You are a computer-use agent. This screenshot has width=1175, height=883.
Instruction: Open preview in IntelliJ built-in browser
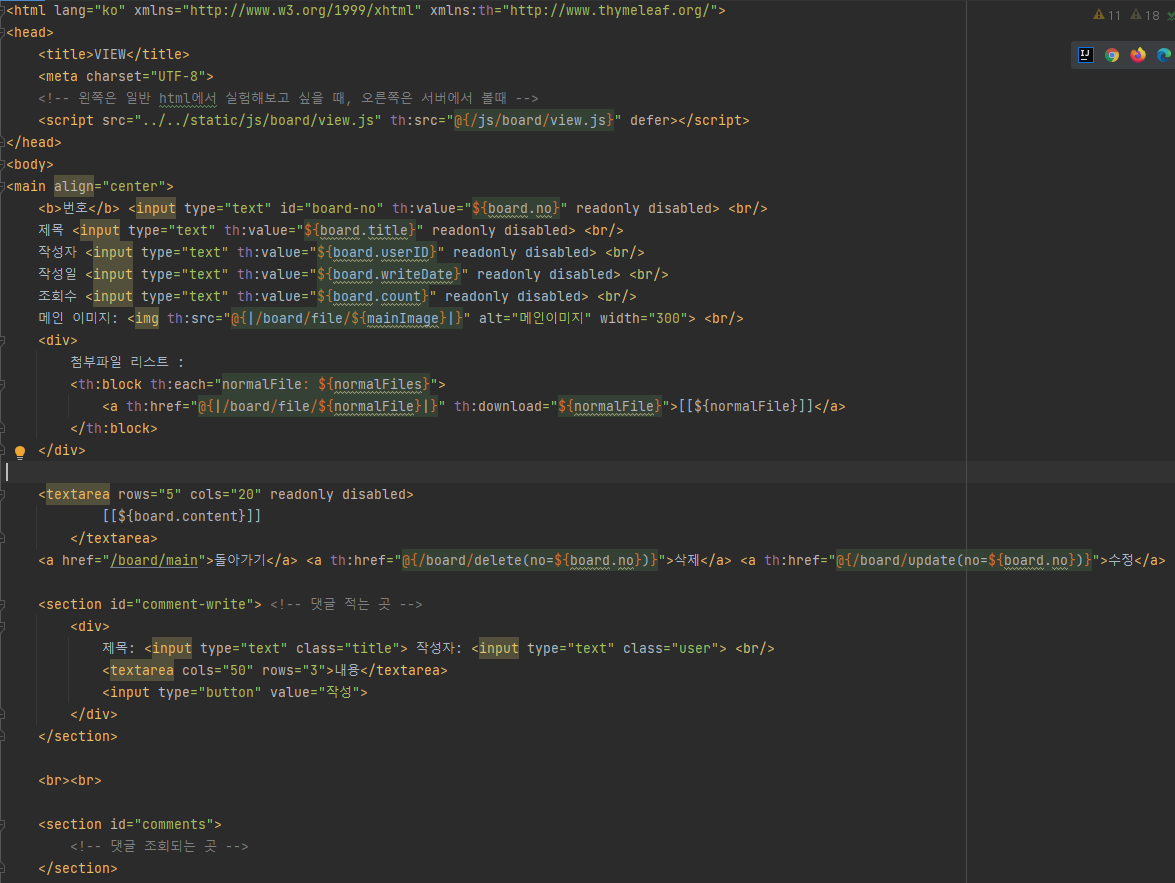coord(1085,55)
